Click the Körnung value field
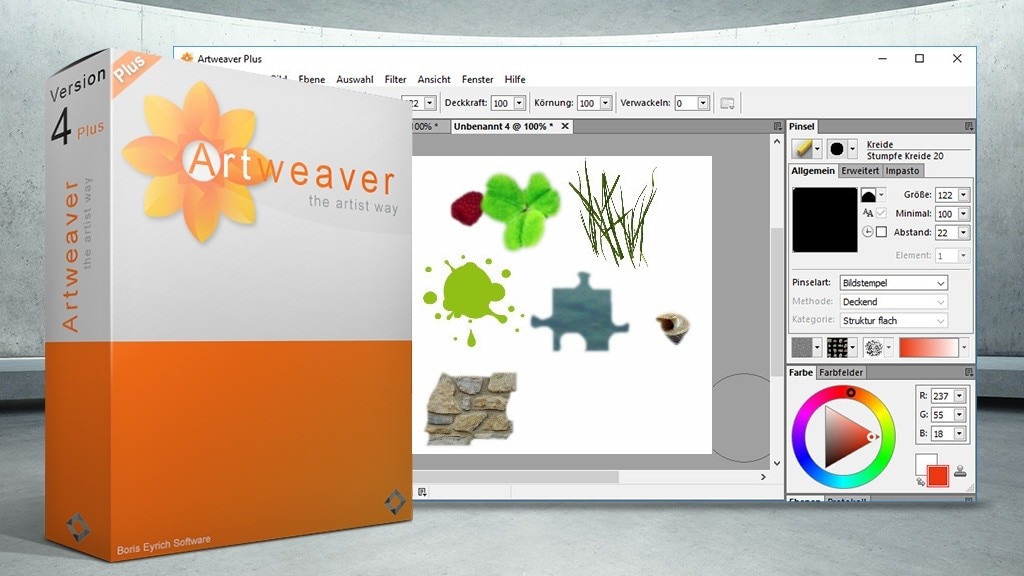 (x=588, y=103)
